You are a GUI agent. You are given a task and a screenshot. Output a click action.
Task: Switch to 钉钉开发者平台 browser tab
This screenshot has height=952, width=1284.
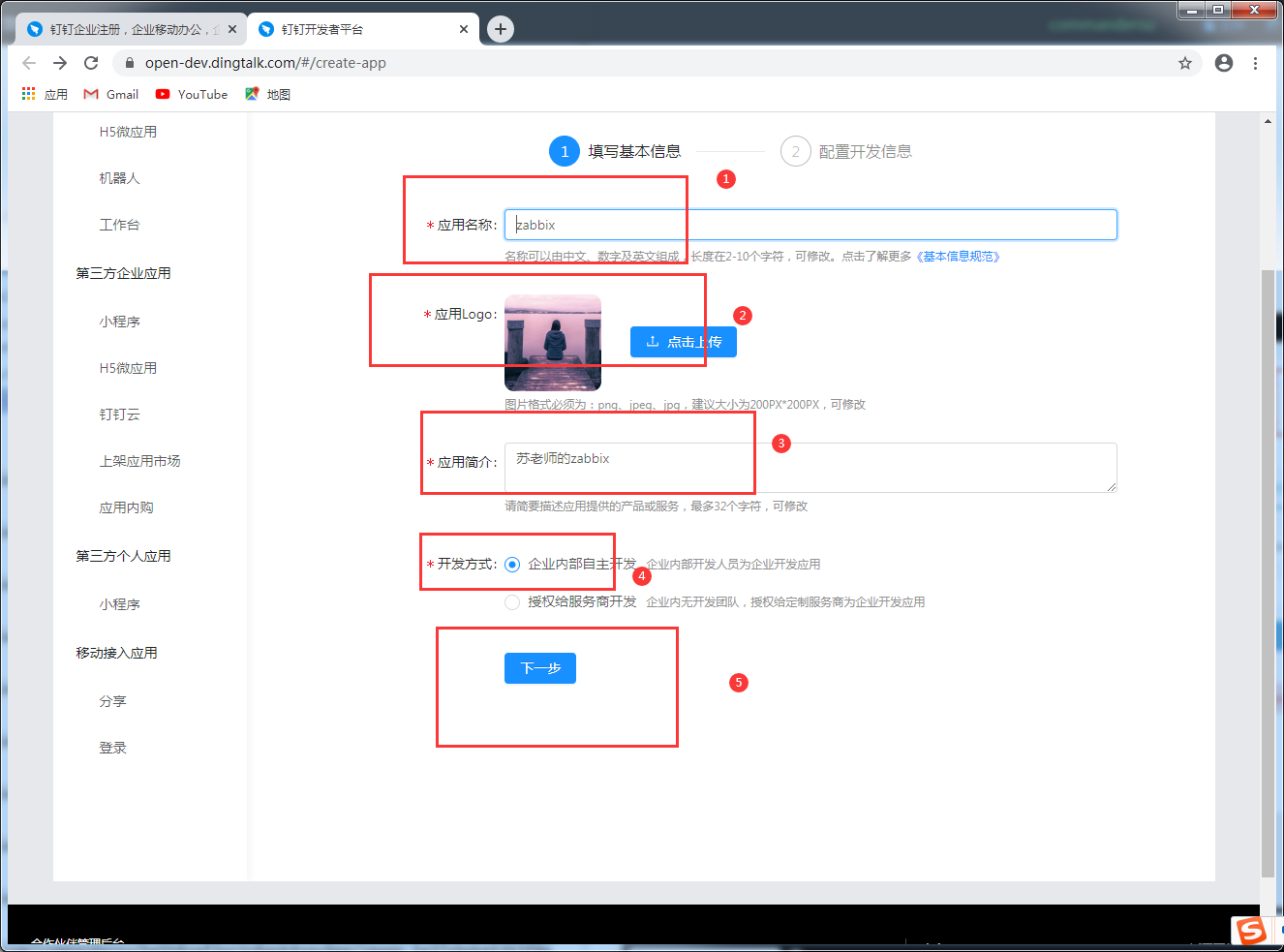(x=363, y=29)
